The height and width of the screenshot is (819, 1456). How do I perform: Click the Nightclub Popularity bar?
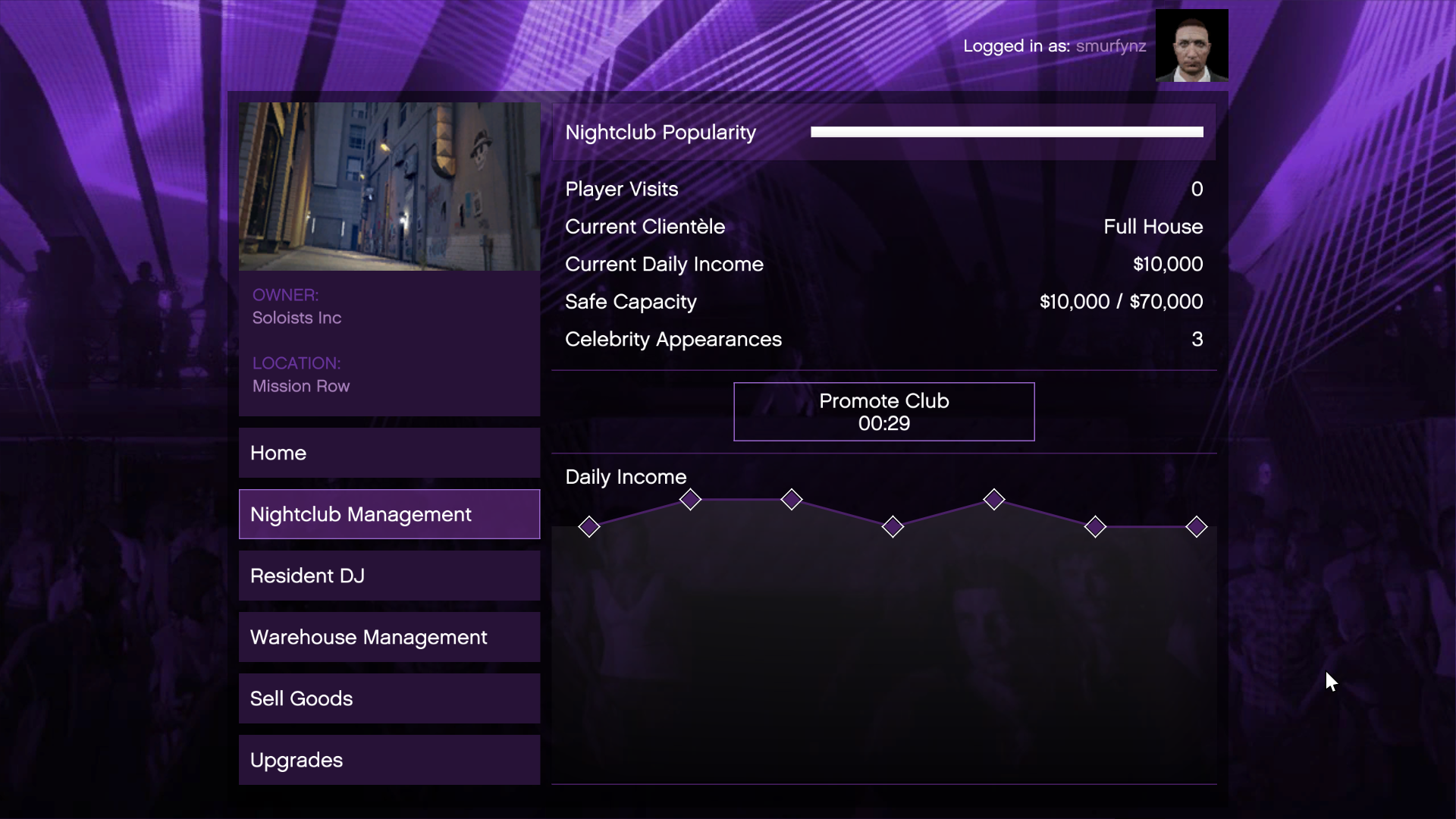[x=1006, y=131]
